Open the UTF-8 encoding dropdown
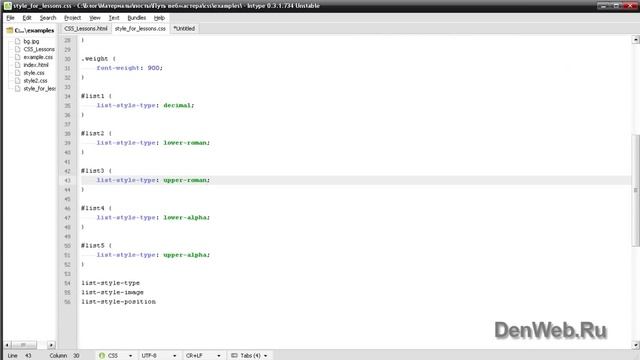This screenshot has width=640, height=360. coord(159,356)
